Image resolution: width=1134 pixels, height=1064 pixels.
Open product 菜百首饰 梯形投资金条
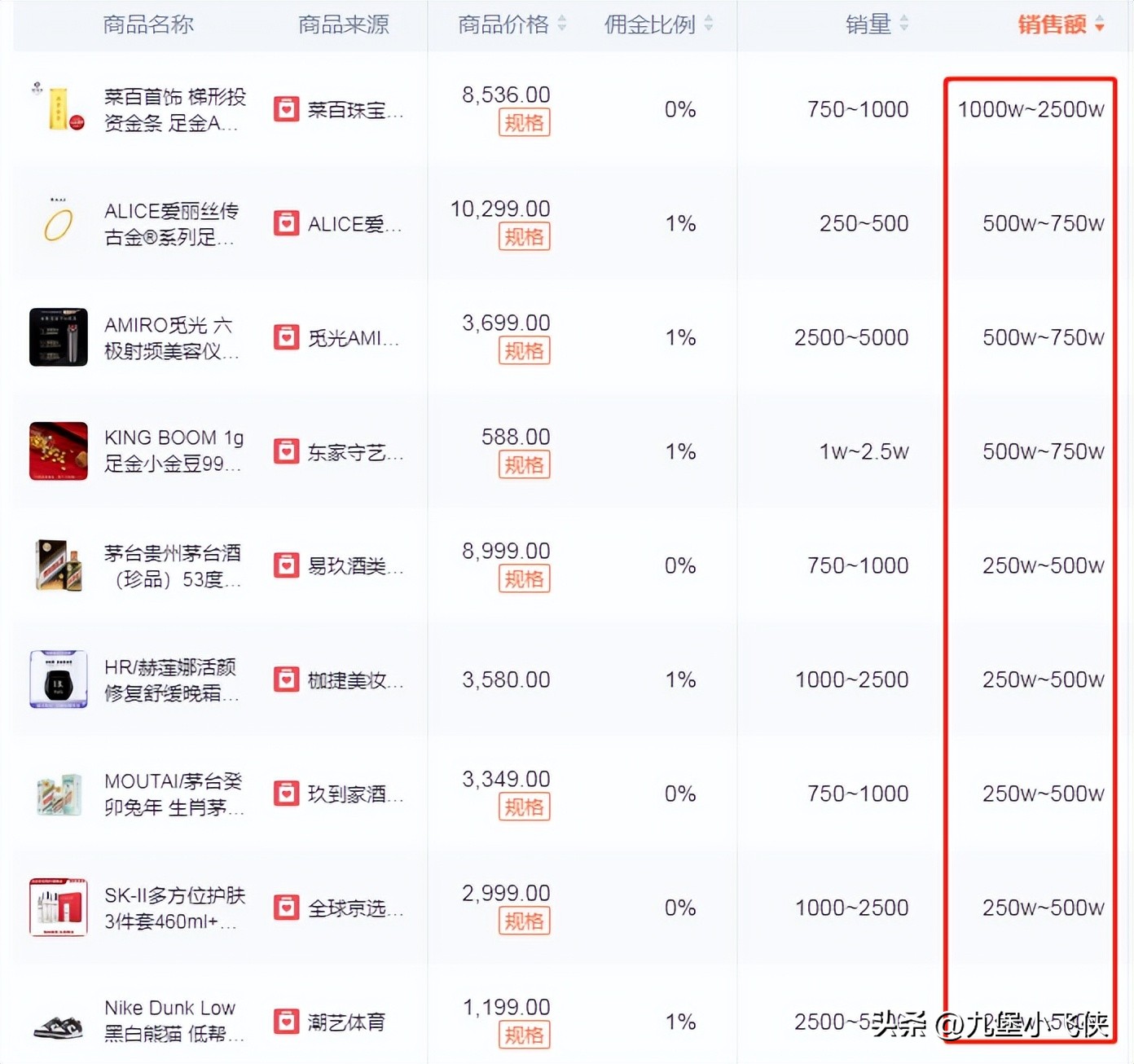point(174,110)
